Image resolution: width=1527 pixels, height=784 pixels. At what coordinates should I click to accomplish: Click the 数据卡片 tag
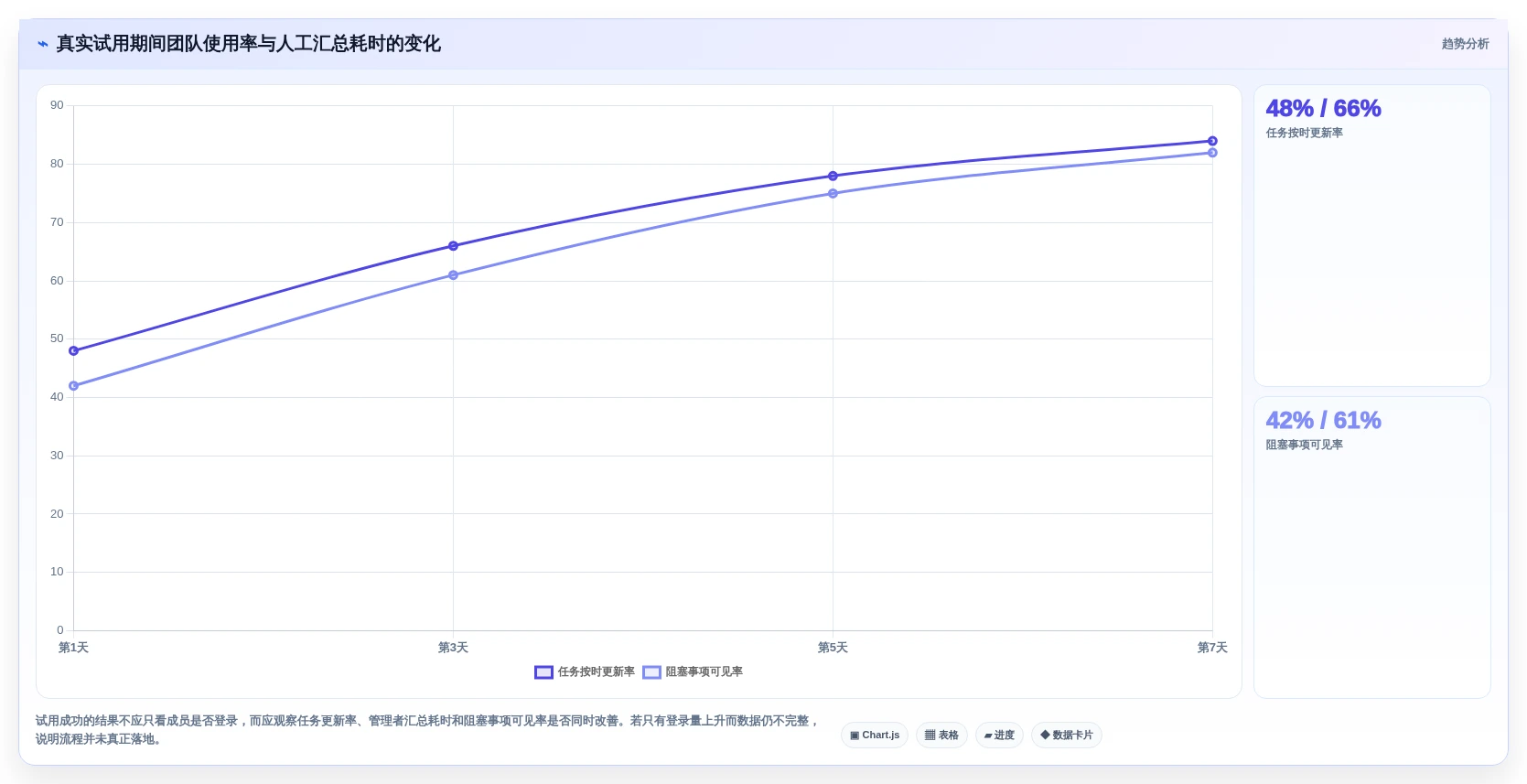(x=1067, y=736)
